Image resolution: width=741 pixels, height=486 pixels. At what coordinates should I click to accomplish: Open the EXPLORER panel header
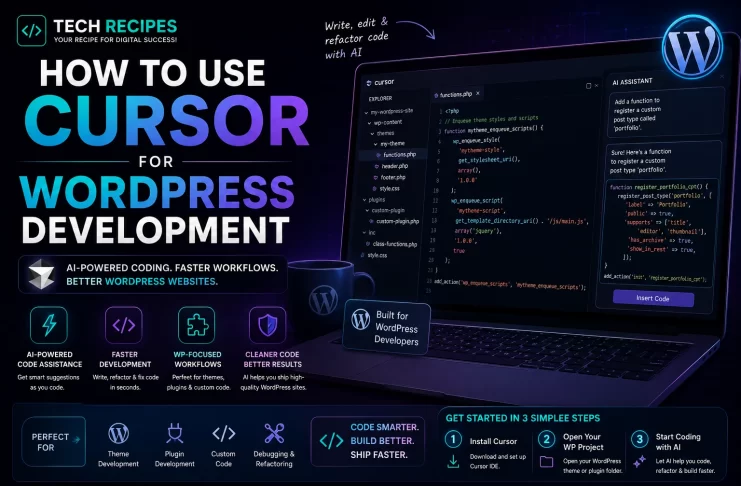(380, 99)
